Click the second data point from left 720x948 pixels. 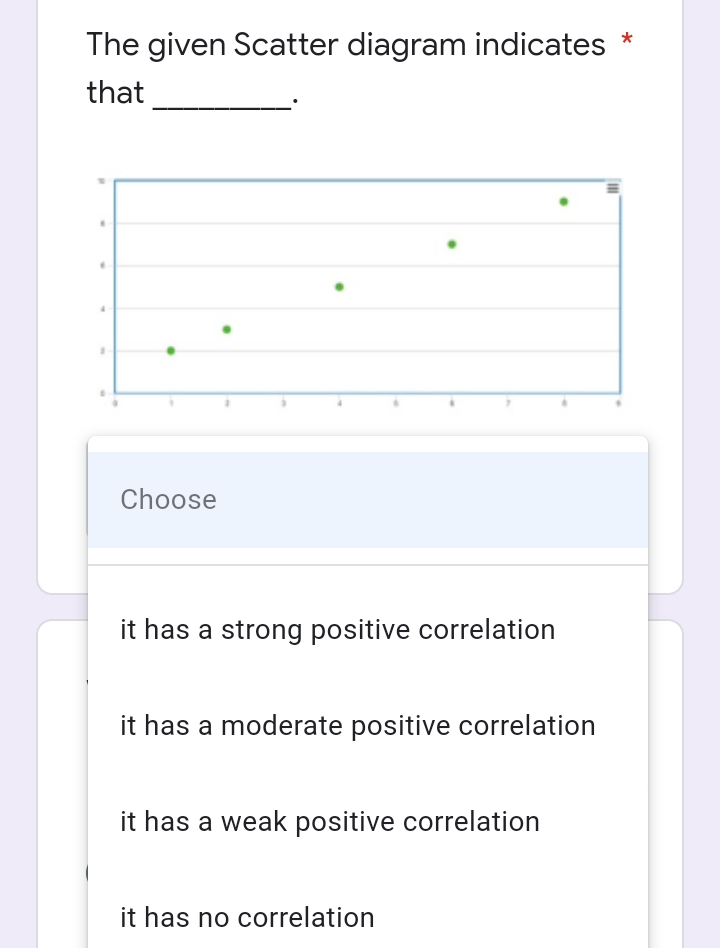point(226,328)
